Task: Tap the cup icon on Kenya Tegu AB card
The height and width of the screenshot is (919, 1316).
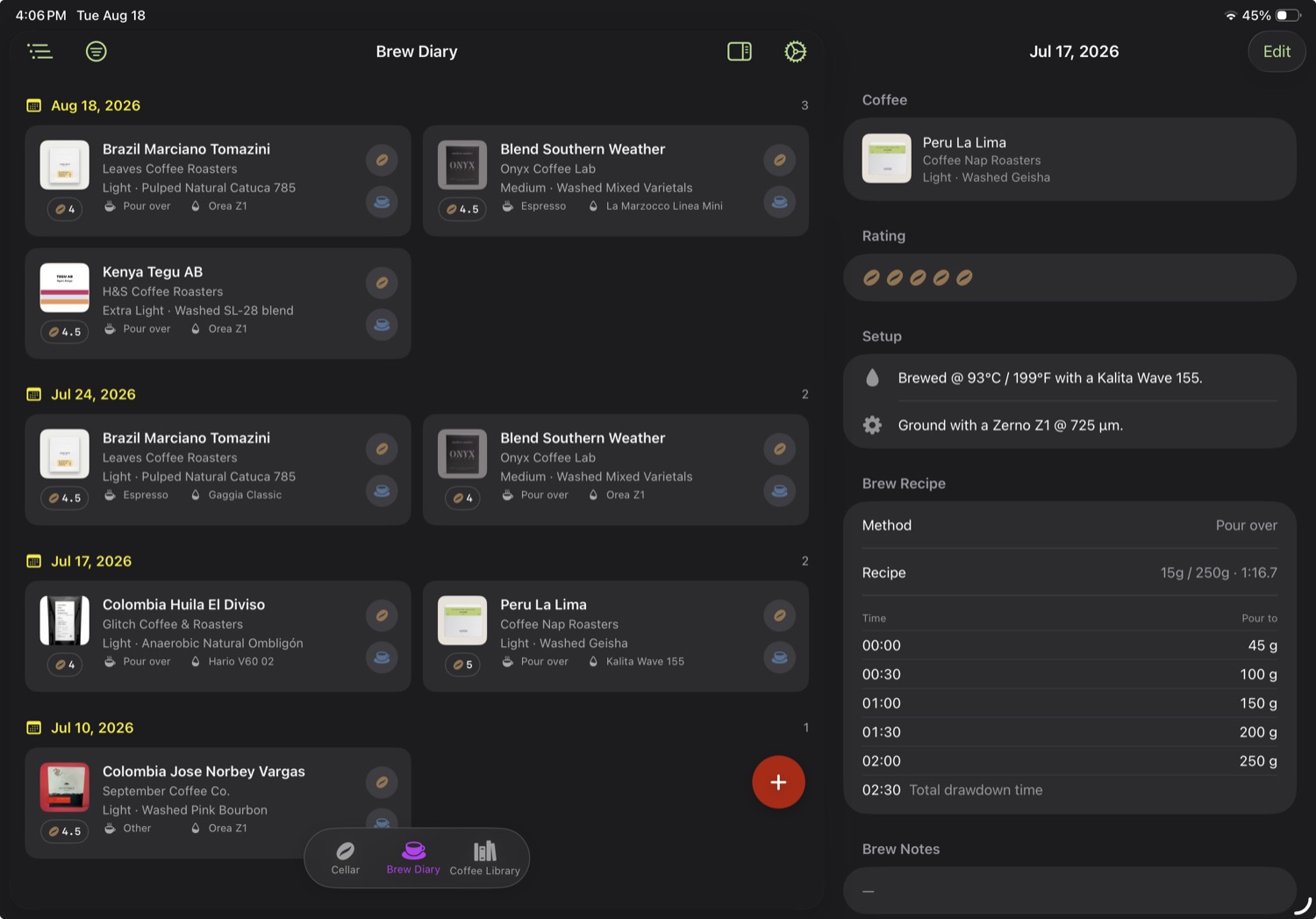Action: click(x=382, y=325)
